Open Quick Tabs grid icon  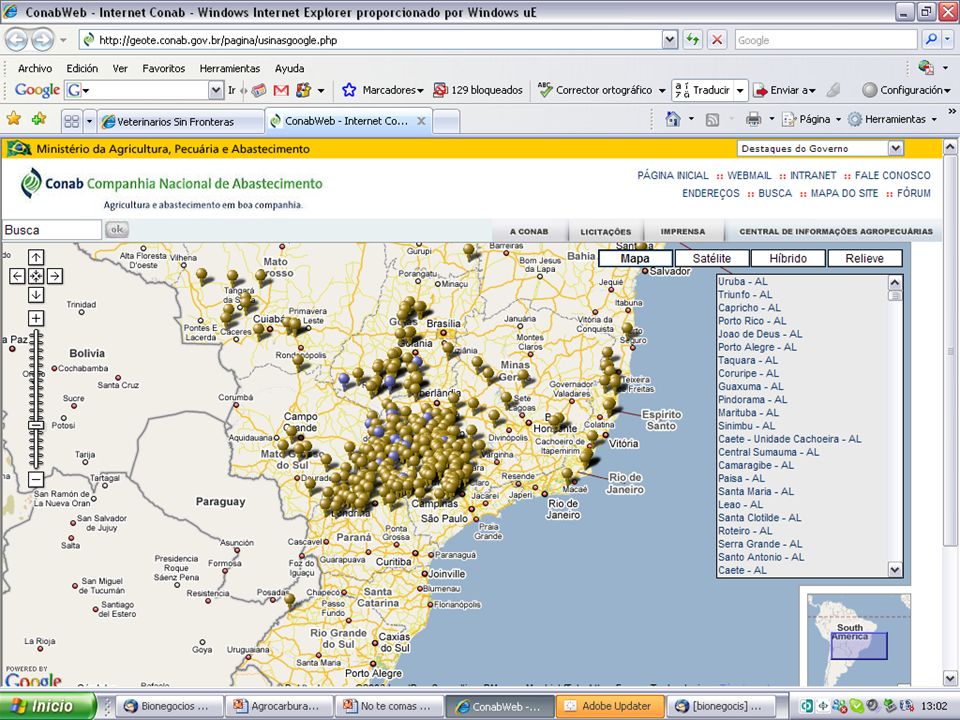pyautogui.click(x=72, y=121)
